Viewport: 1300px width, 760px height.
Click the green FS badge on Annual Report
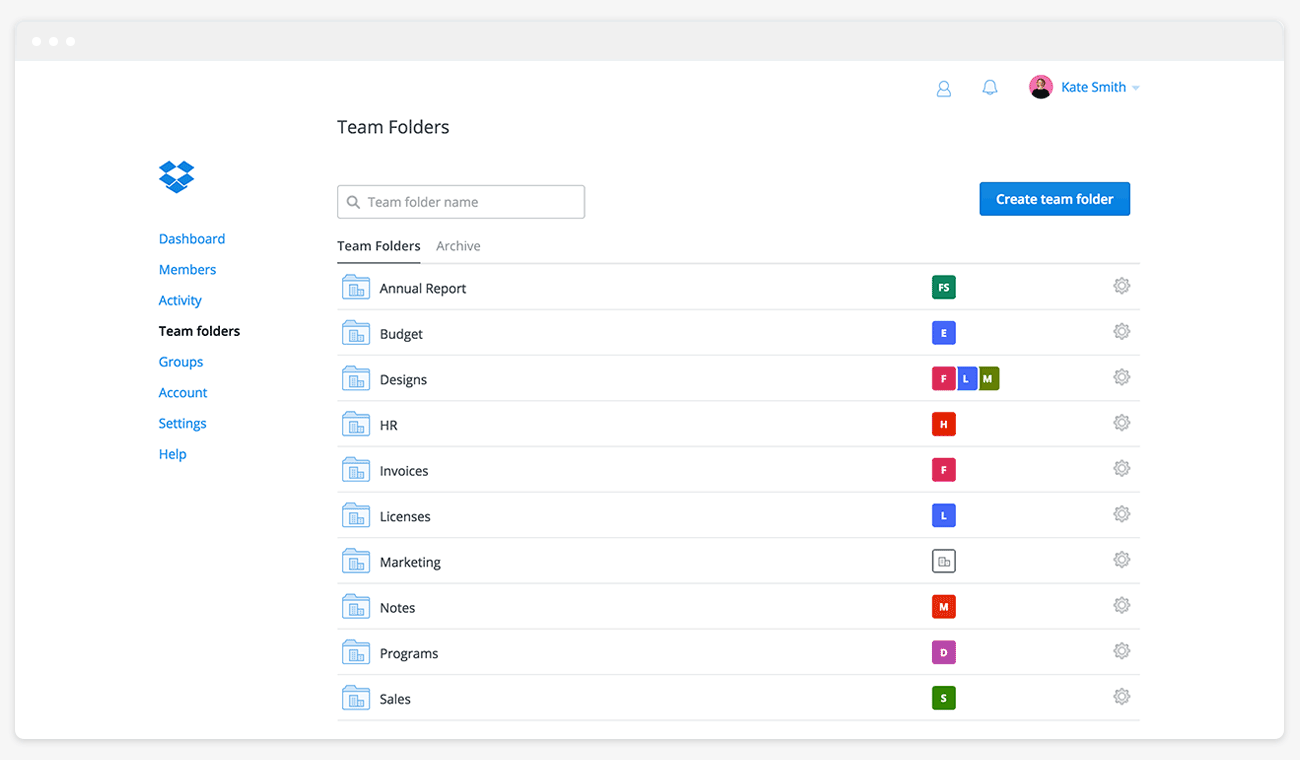(943, 288)
